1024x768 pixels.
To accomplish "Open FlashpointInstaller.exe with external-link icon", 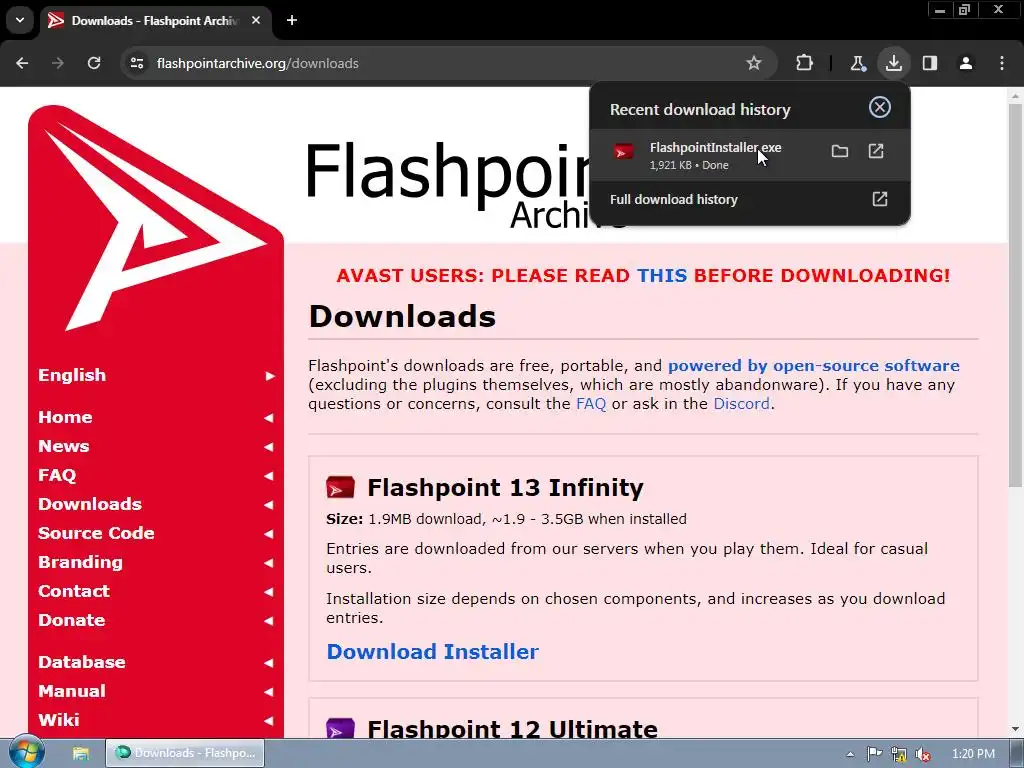I will click(x=876, y=152).
